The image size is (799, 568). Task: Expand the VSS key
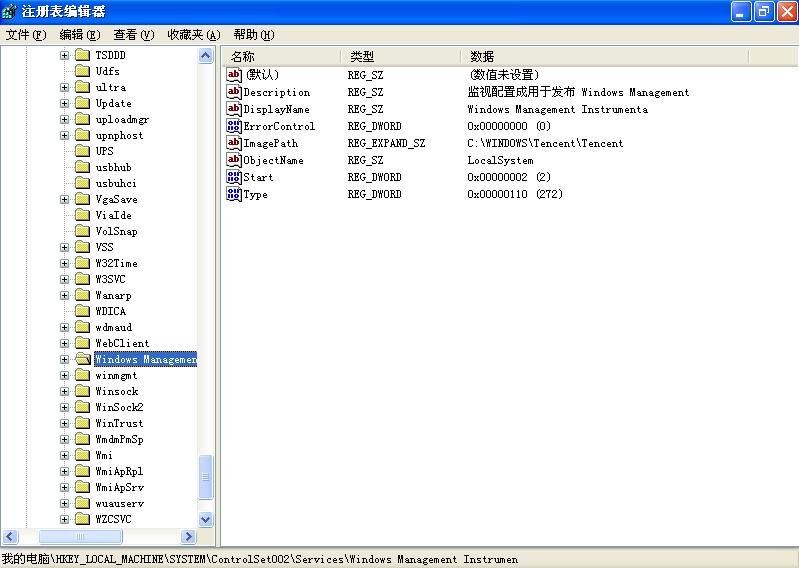tap(64, 247)
